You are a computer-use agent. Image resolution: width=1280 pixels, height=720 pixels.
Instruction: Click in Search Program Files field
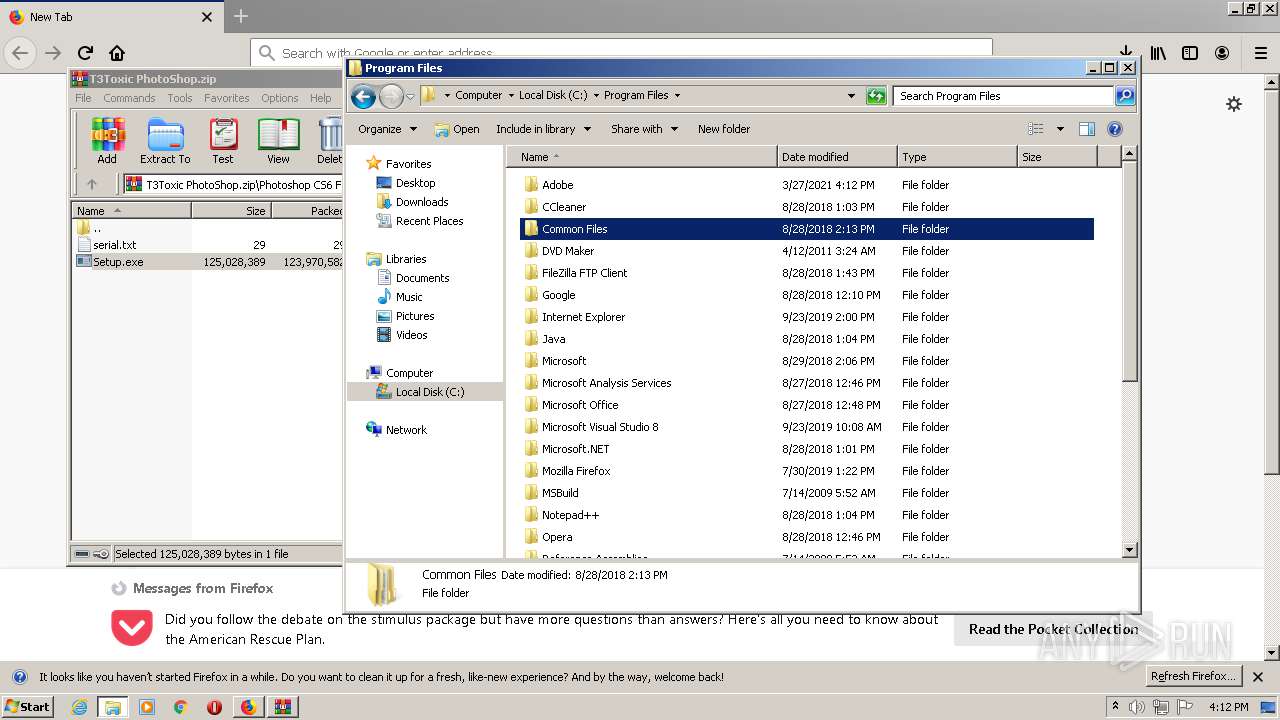(x=1003, y=96)
